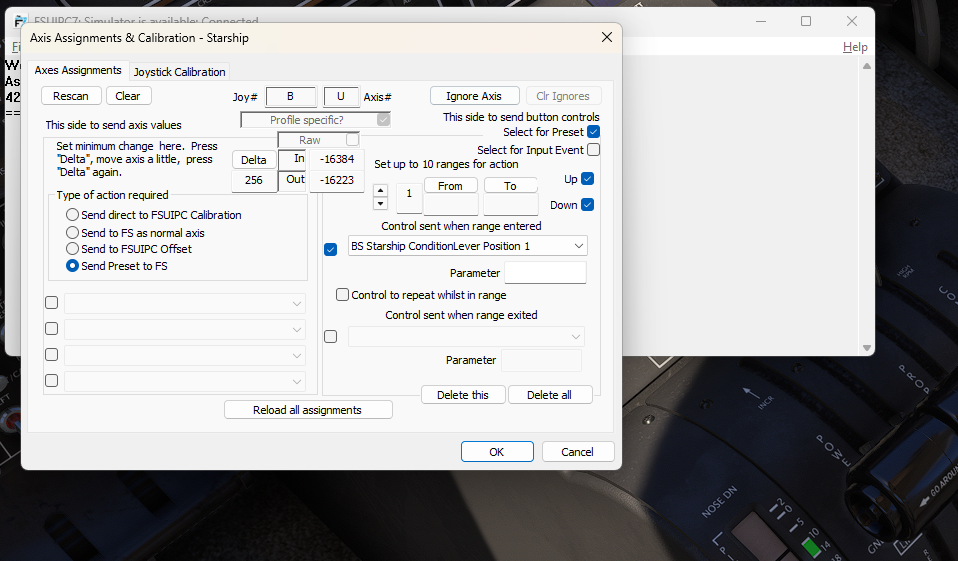Click the In value -16384
The width and height of the screenshot is (958, 561).
click(x=337, y=160)
